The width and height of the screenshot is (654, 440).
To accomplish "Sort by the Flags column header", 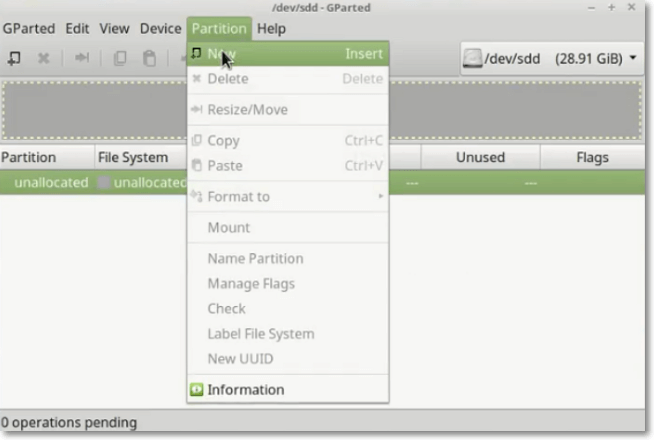I will pos(592,157).
